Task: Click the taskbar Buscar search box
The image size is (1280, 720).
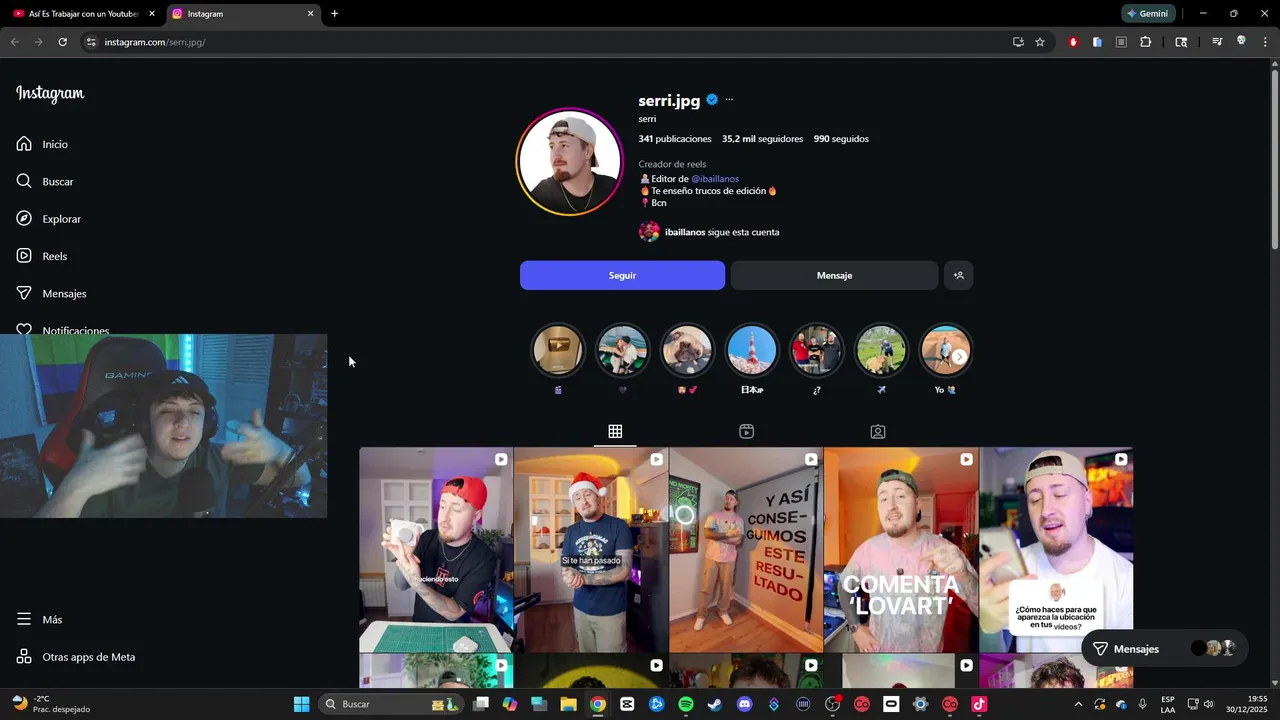Action: tap(393, 704)
